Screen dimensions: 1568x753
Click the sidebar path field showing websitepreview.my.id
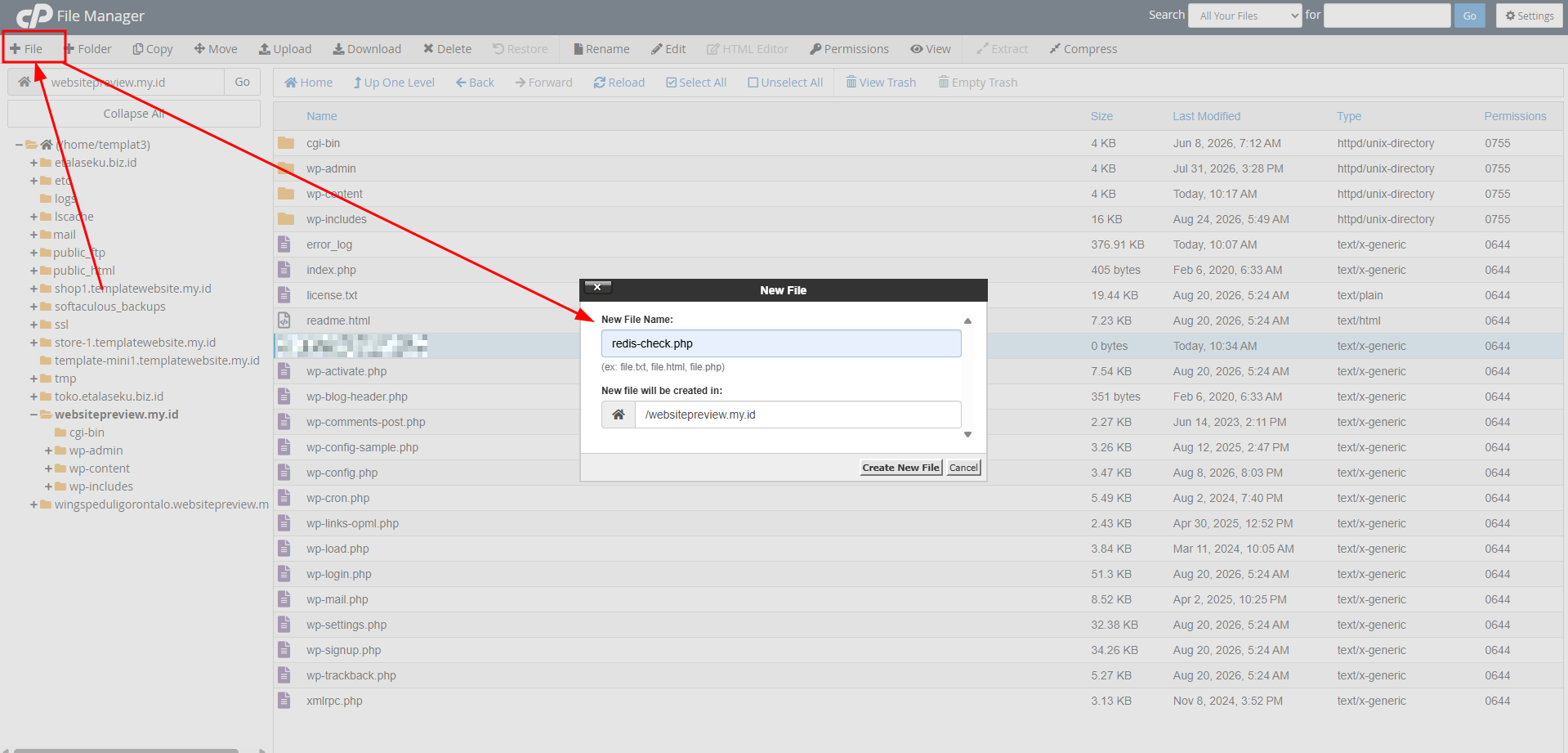point(132,82)
